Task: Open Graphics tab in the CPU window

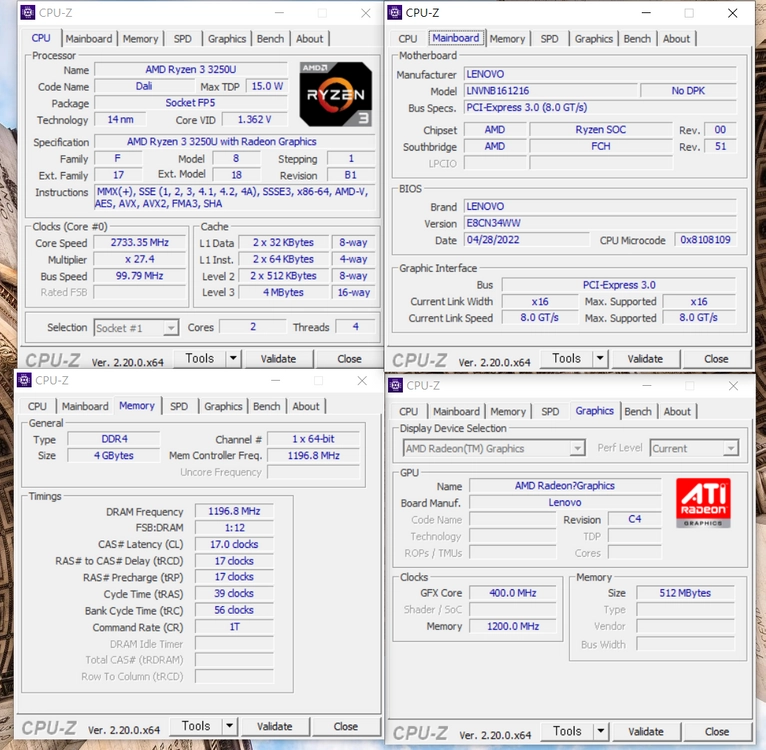Action: [x=227, y=39]
